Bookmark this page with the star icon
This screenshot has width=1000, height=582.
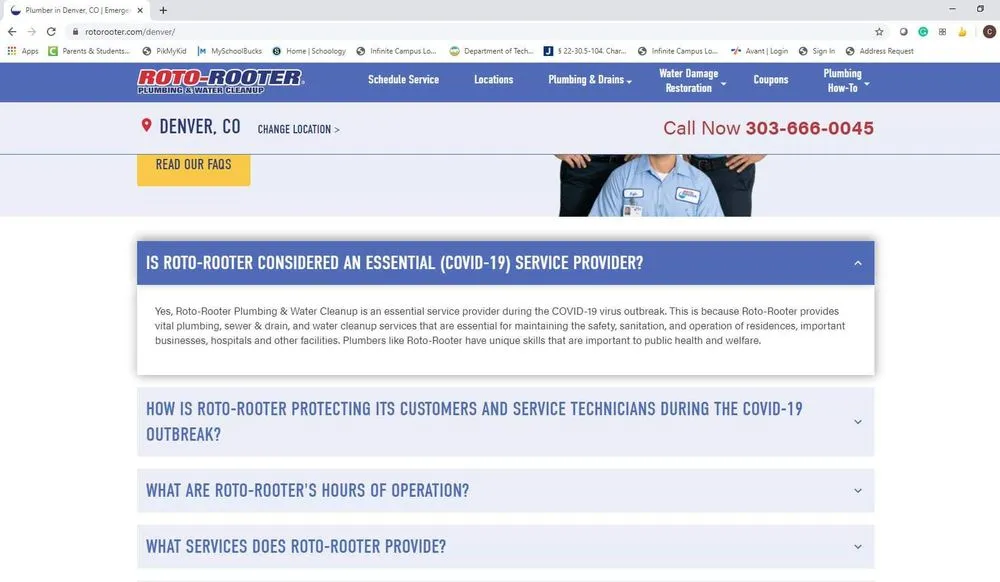pyautogui.click(x=879, y=32)
